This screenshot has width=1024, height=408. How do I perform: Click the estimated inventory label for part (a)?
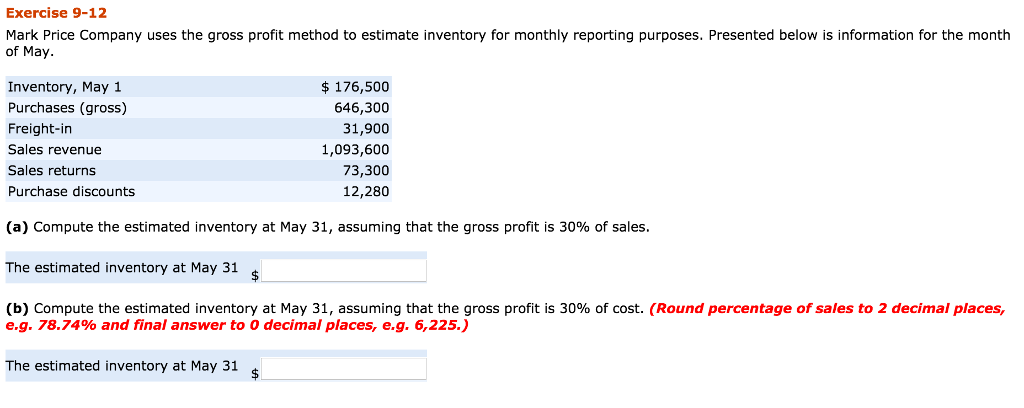click(122, 268)
